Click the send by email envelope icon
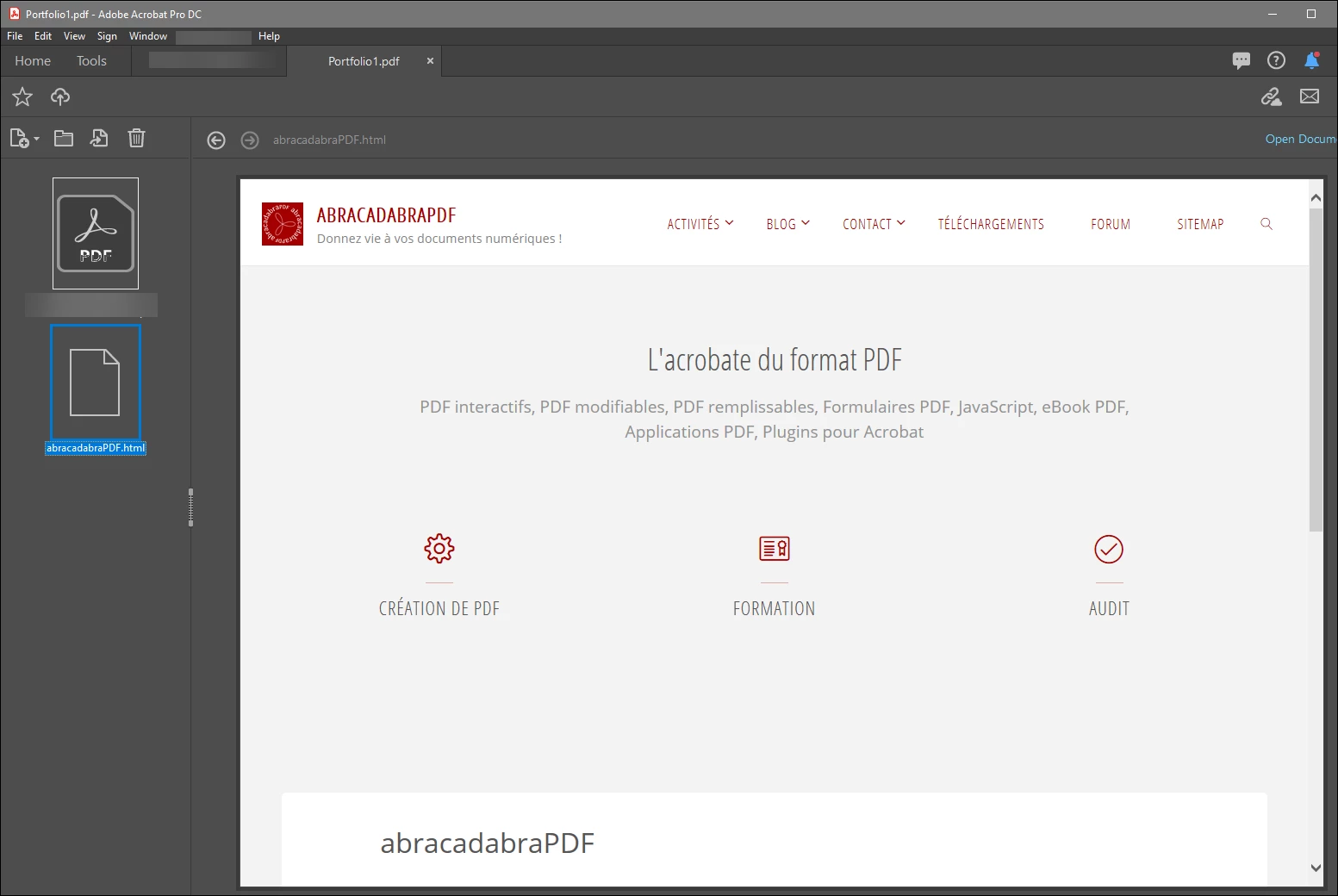Screen dimensions: 1338x896 (x=1310, y=96)
